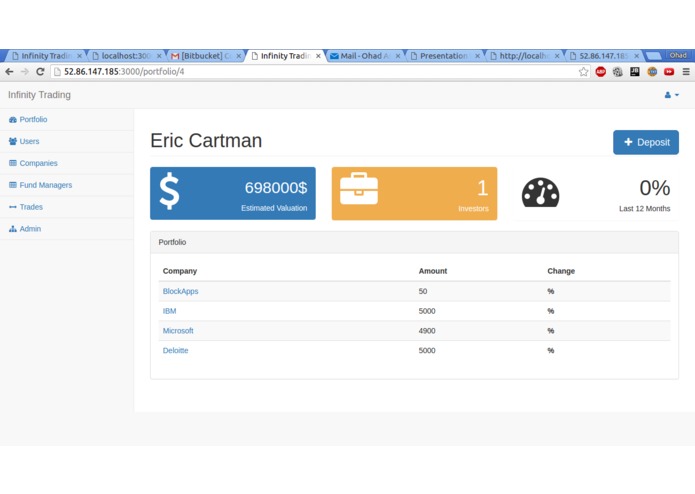Click the Ohad profile button in Chrome
The width and height of the screenshot is (695, 494).
click(678, 55)
